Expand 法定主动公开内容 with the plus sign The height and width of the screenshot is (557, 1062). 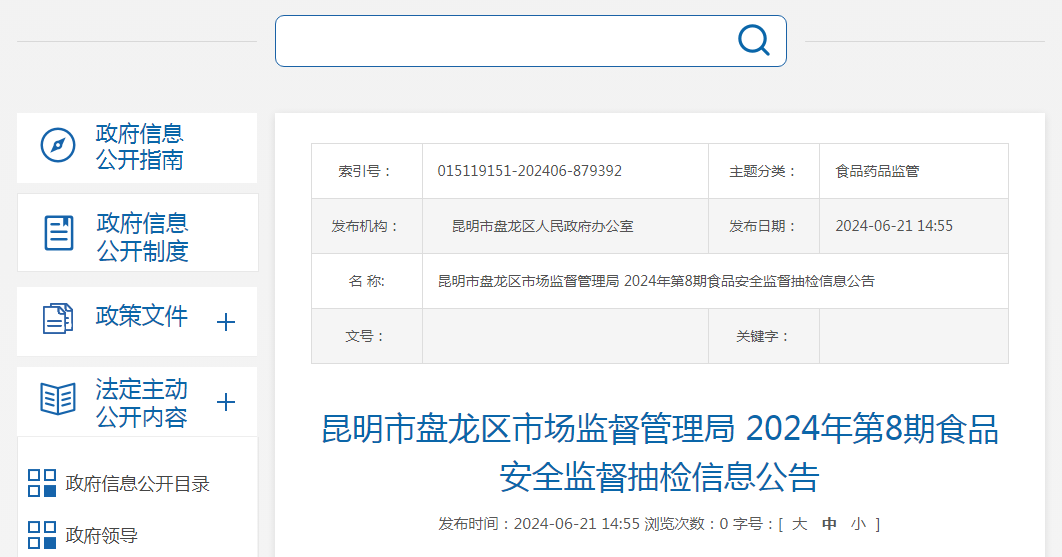click(x=226, y=402)
